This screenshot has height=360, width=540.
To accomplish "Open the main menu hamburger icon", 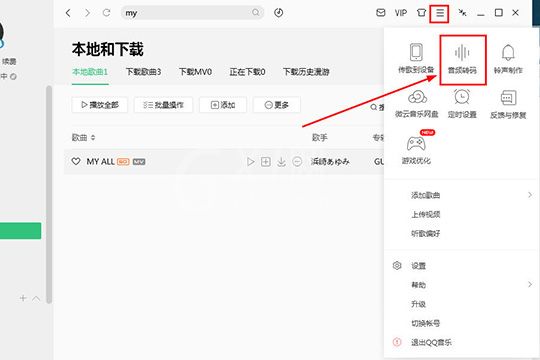I will [439, 13].
